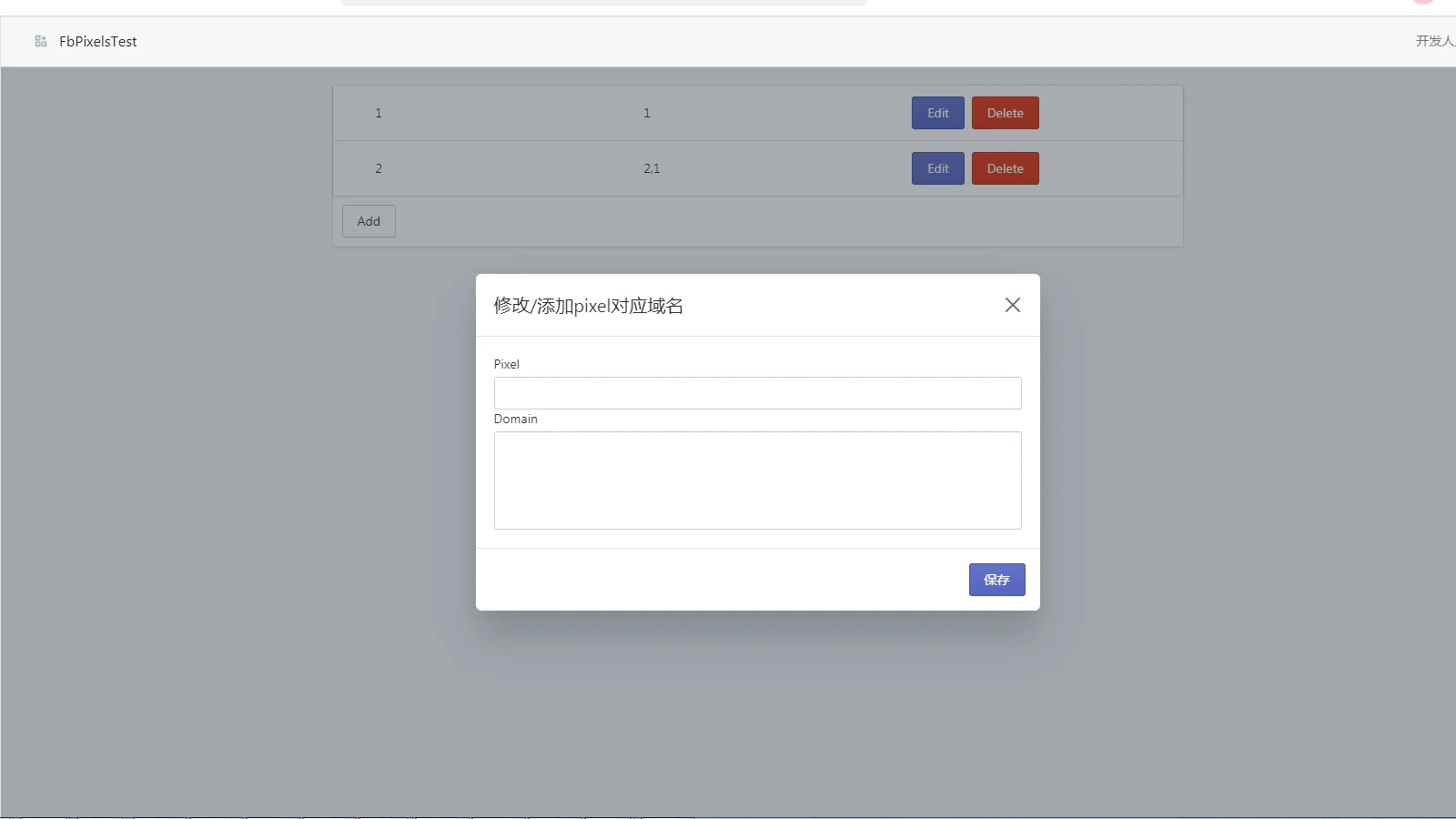Edit the row with value 2.1
Viewport: 1456px width, 819px height.
(937, 168)
